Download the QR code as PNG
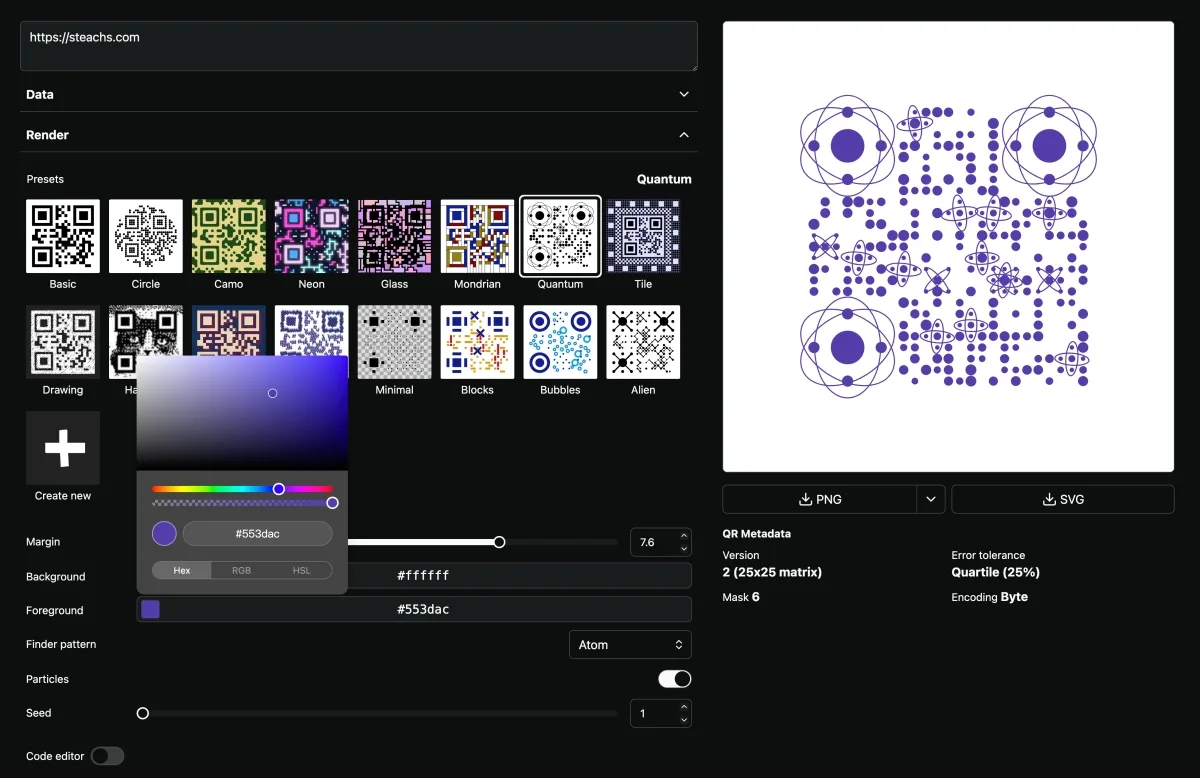The height and width of the screenshot is (778, 1200). tap(819, 499)
